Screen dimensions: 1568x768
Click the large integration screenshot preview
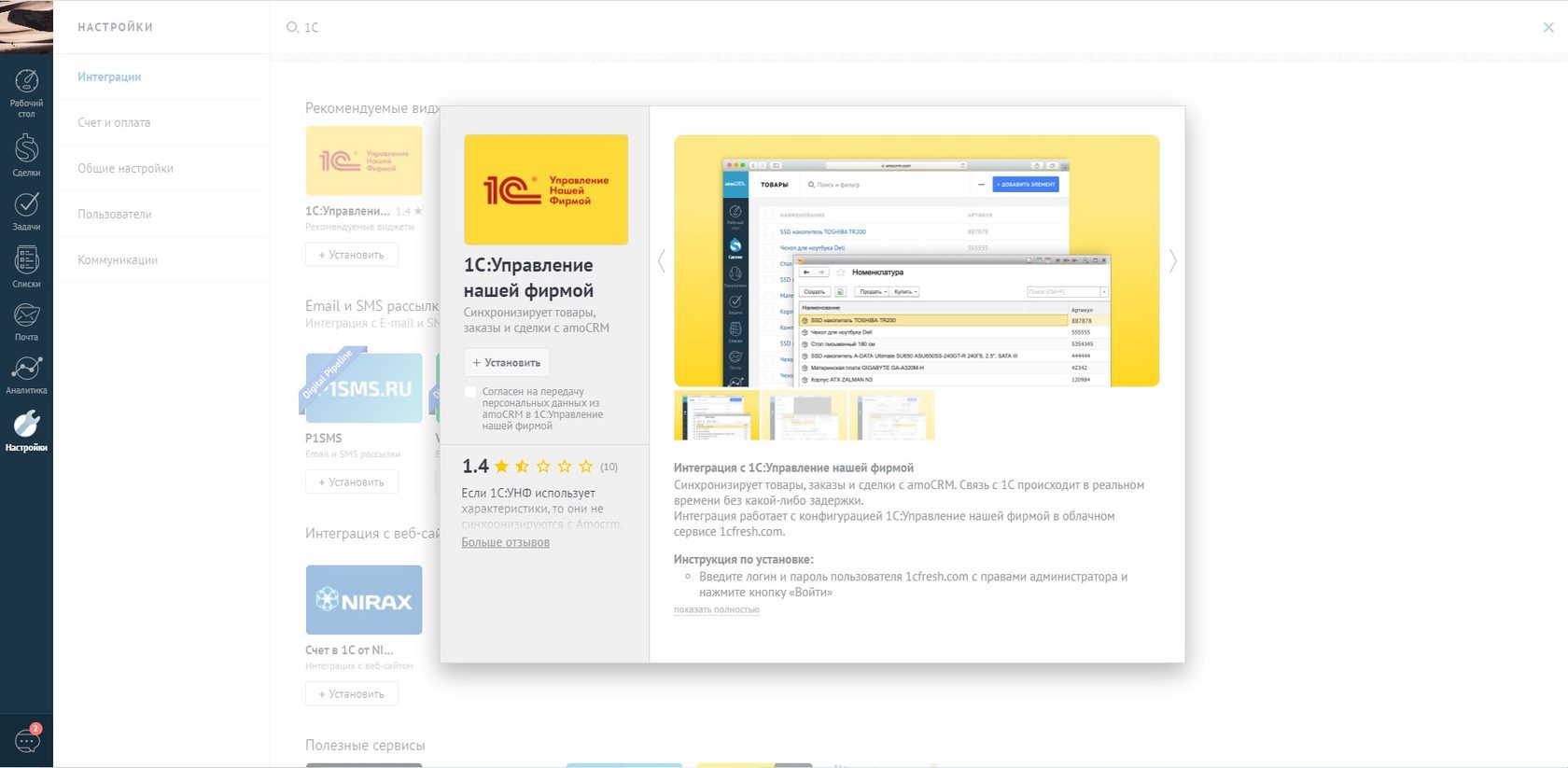917,260
